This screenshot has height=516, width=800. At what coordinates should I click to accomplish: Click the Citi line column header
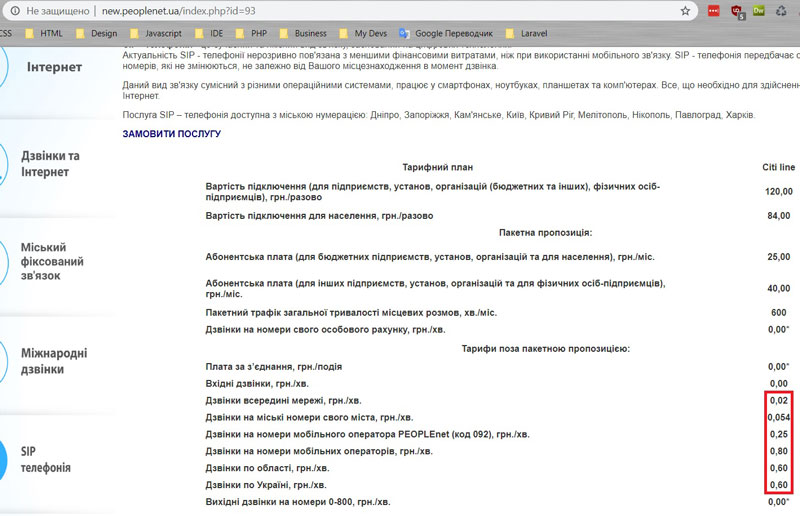[779, 167]
